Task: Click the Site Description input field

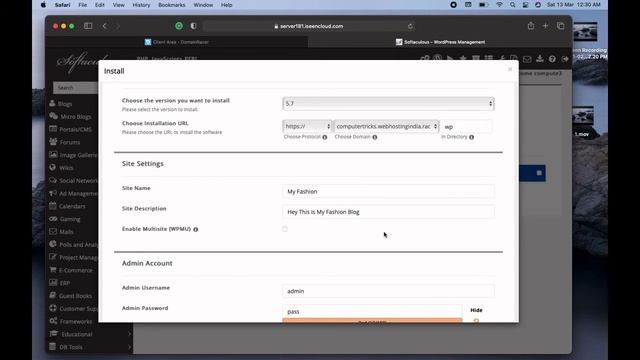Action: coord(388,212)
